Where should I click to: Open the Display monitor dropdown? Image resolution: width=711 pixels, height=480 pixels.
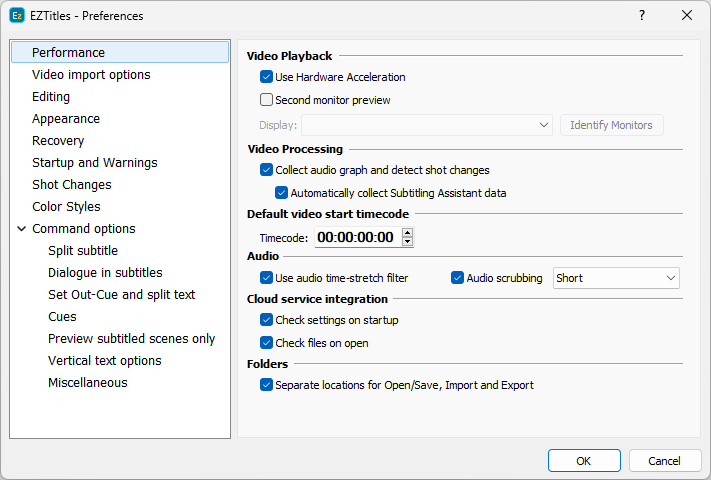[427, 125]
